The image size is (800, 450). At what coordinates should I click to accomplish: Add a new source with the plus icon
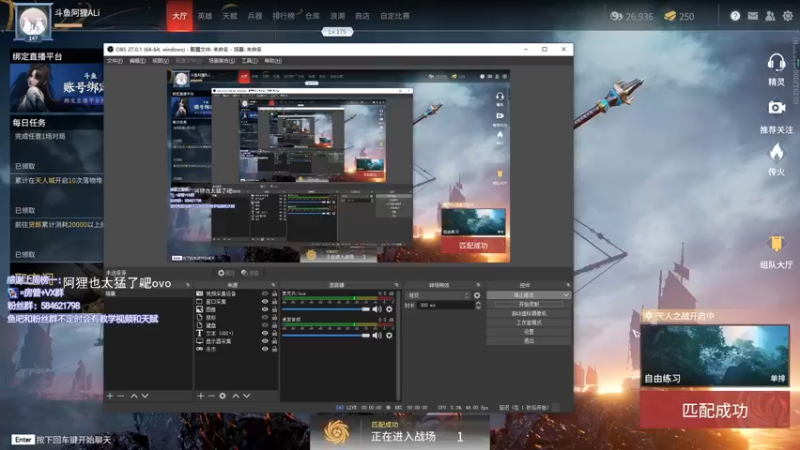[201, 396]
